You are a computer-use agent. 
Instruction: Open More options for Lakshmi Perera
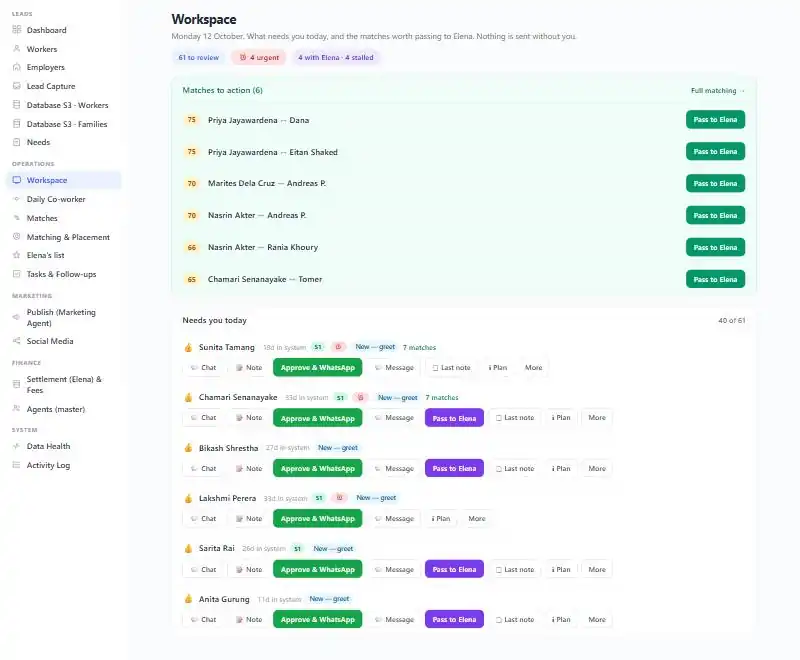[x=477, y=518]
